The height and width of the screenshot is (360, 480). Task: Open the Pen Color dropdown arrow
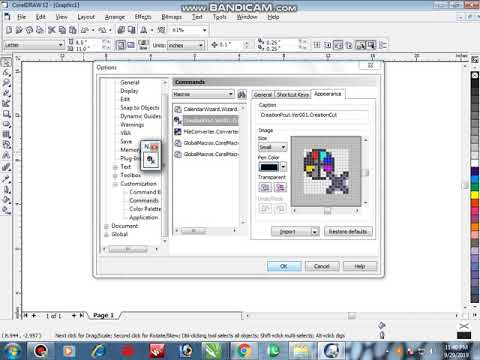point(283,166)
